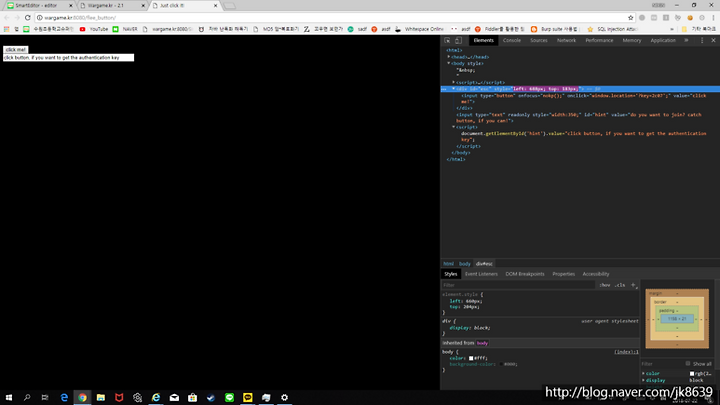
Task: Expand the first script node under body
Action: [x=454, y=82]
